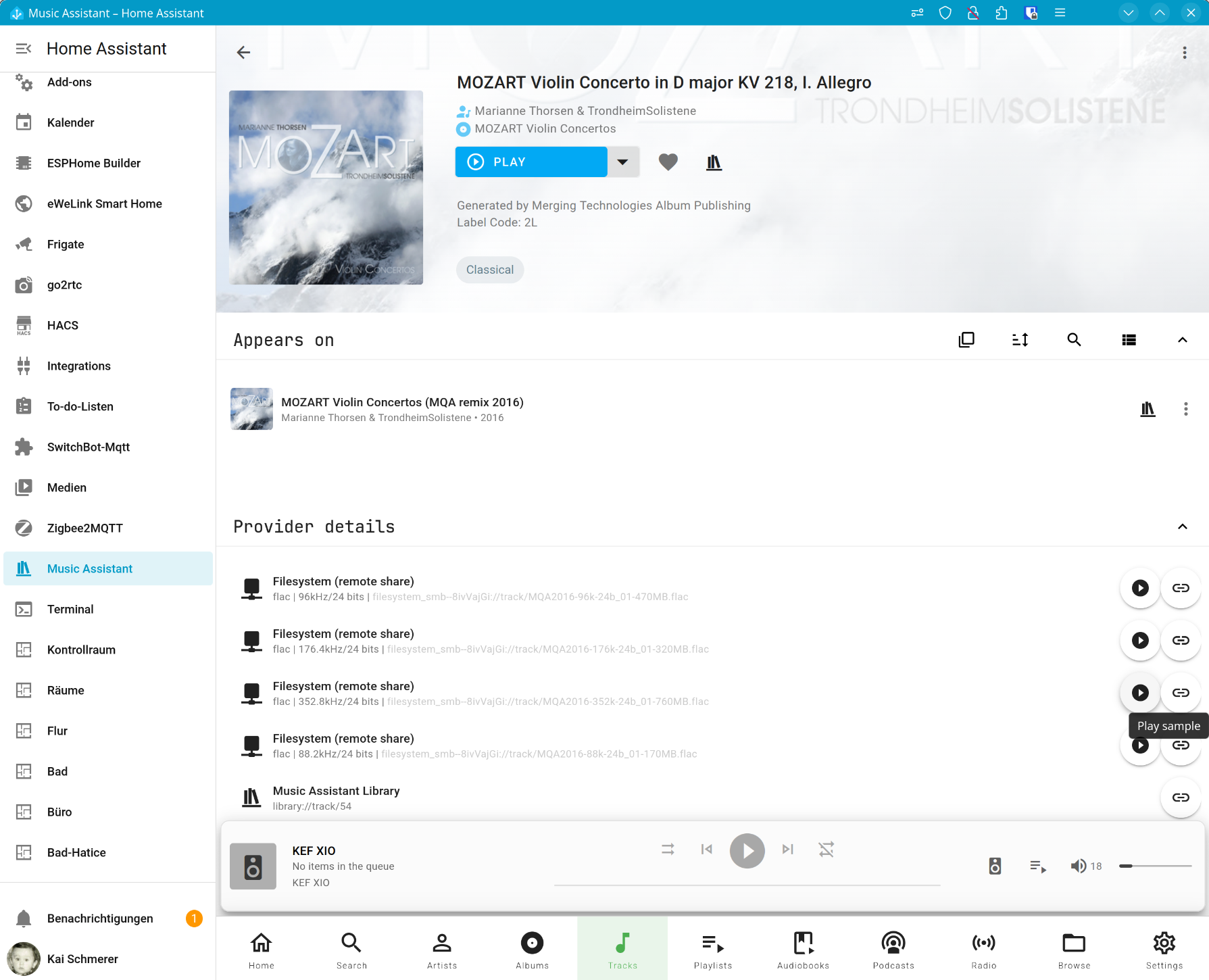The height and width of the screenshot is (980, 1209).
Task: Play sample of the 352.8kHz flac file
Action: [x=1140, y=693]
